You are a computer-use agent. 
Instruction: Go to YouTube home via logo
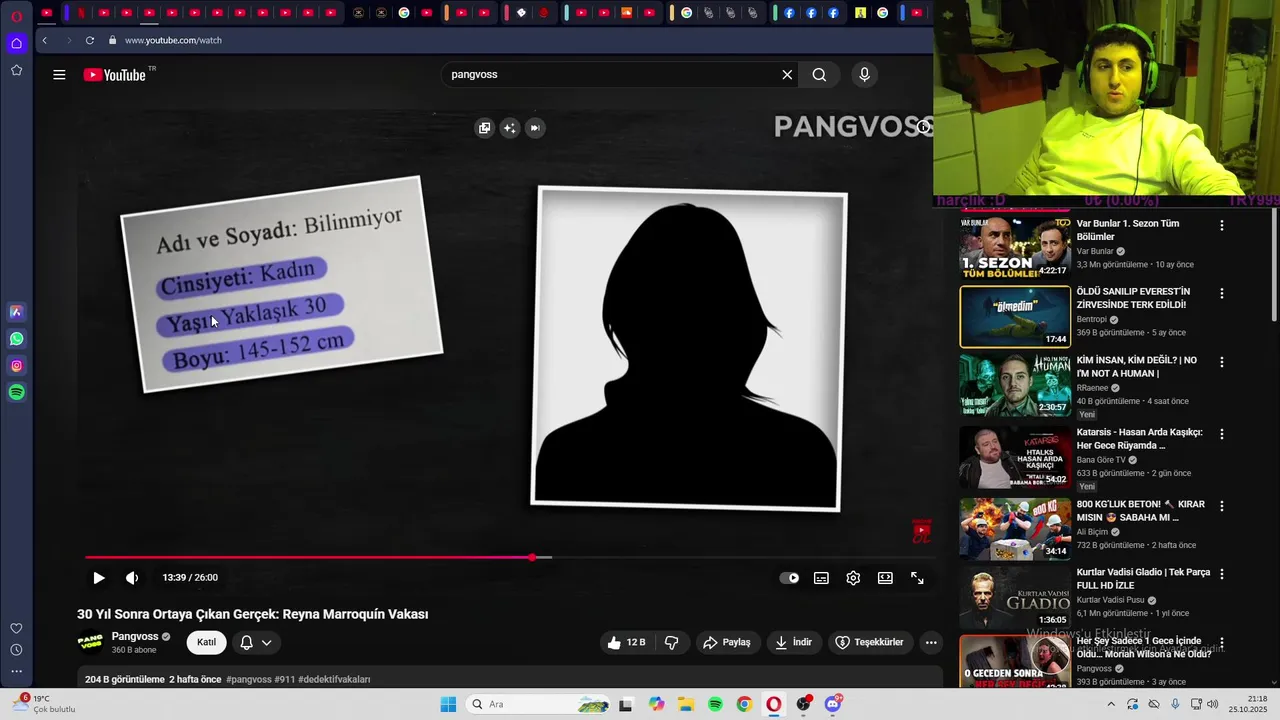(x=115, y=74)
